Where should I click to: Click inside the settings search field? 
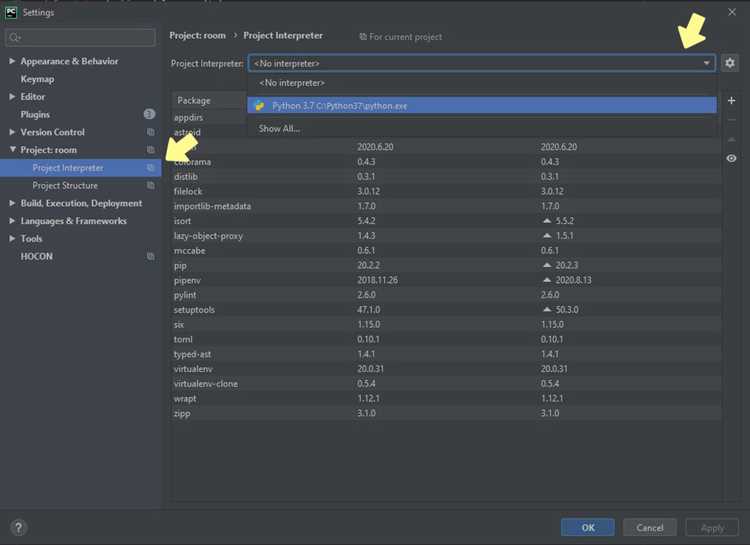coord(80,37)
